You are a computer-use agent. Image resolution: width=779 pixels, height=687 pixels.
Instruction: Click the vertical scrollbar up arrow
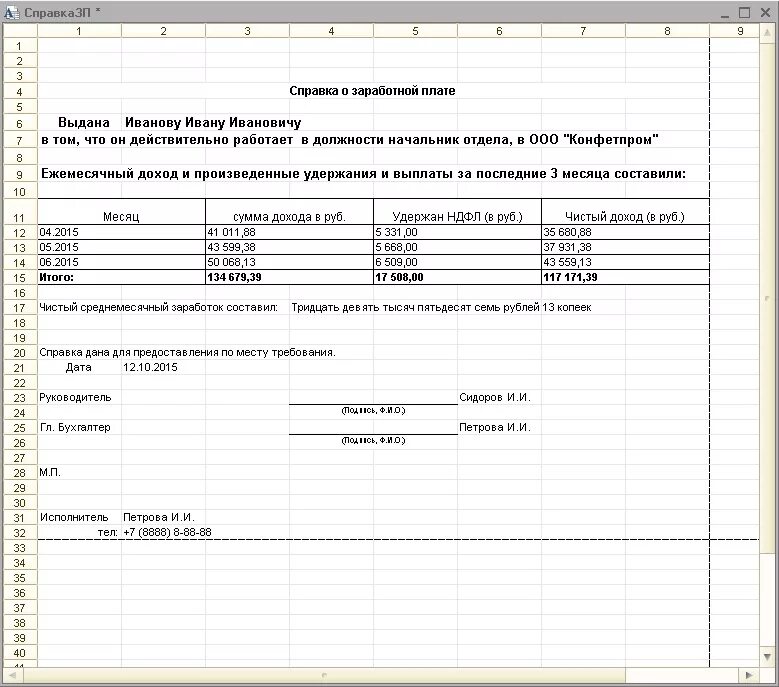point(768,33)
